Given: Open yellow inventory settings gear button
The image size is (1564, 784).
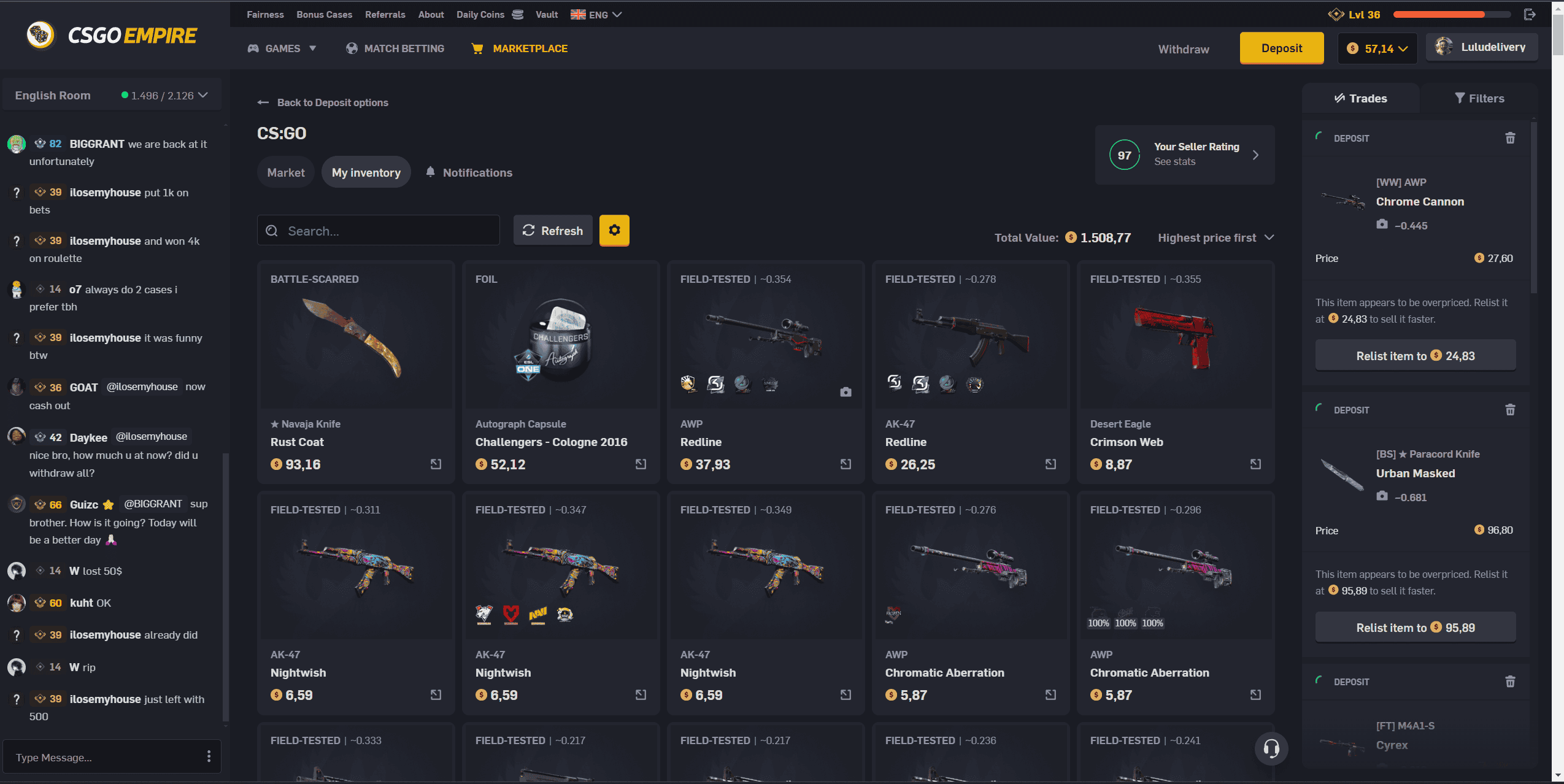Looking at the screenshot, I should [x=614, y=230].
